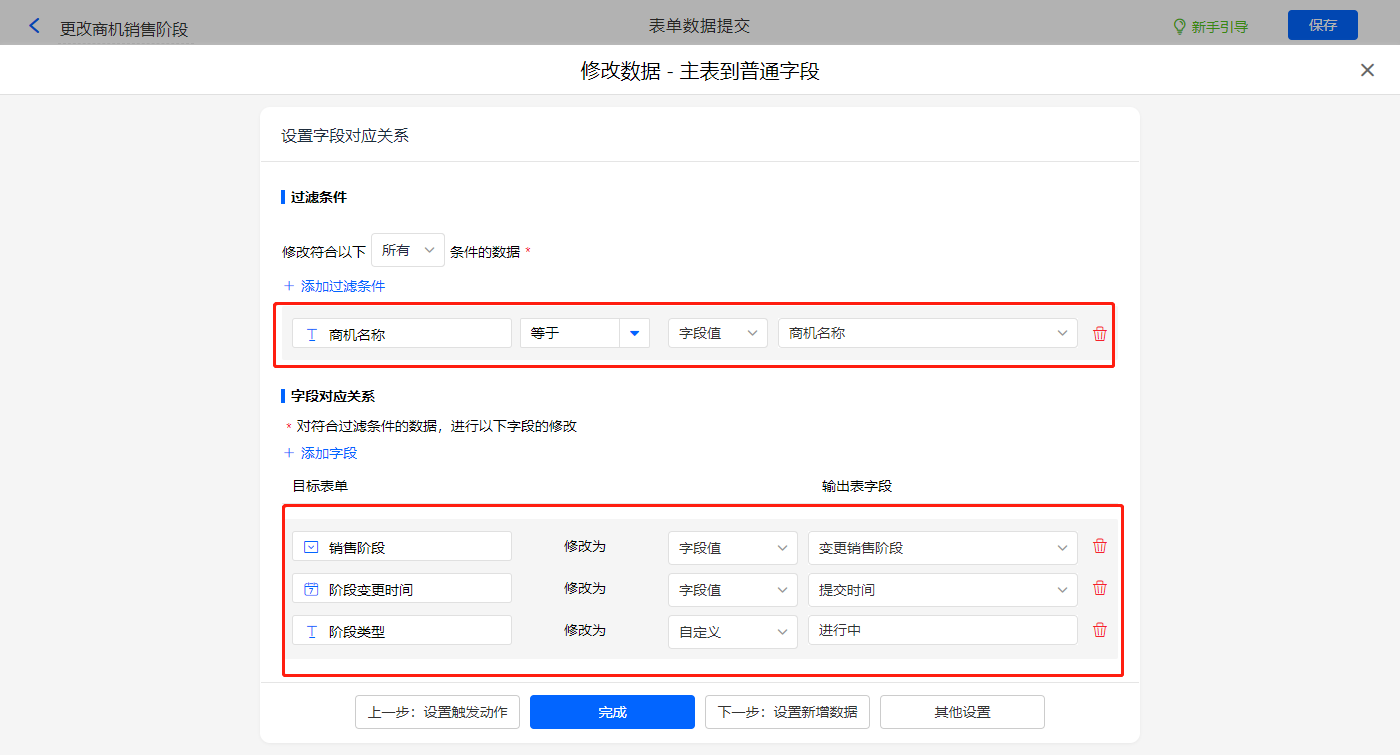Click the 新手引导 lightbulb icon
This screenshot has width=1400, height=755.
(x=1179, y=27)
